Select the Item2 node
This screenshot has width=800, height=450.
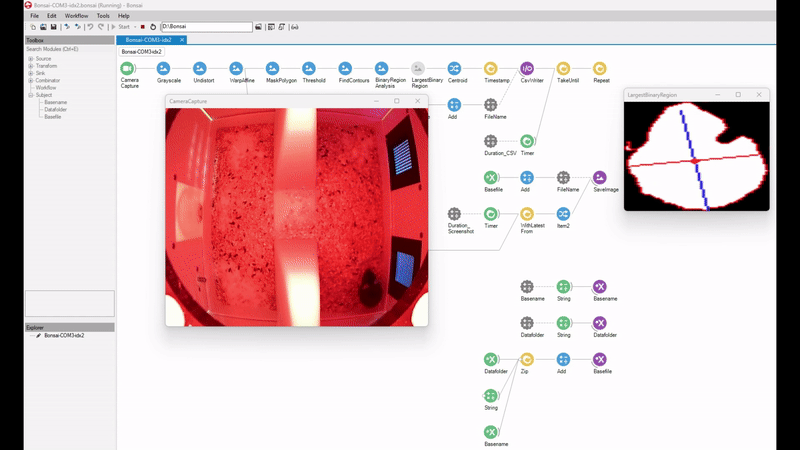tap(563, 214)
